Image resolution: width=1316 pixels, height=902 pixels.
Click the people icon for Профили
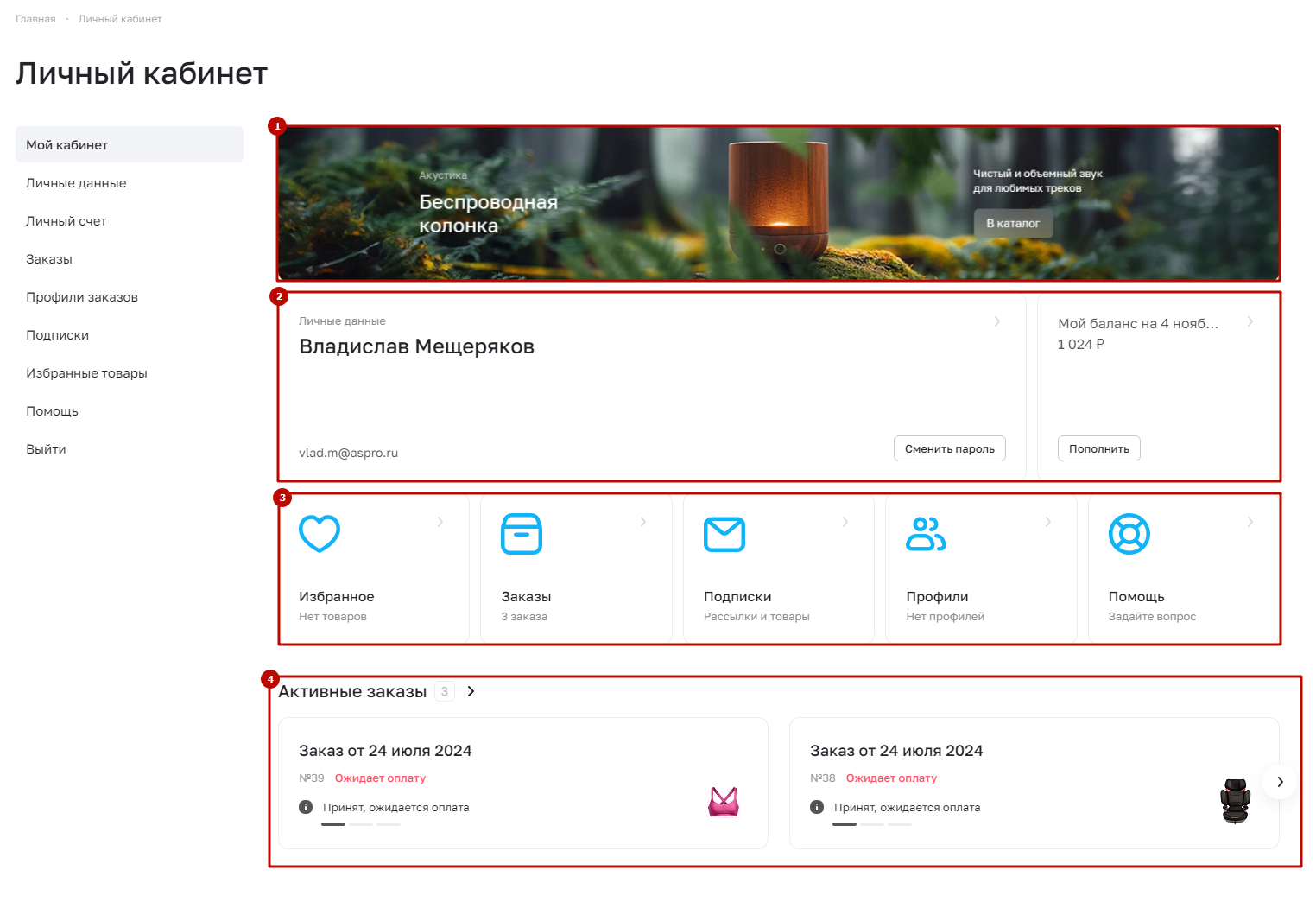pos(926,533)
